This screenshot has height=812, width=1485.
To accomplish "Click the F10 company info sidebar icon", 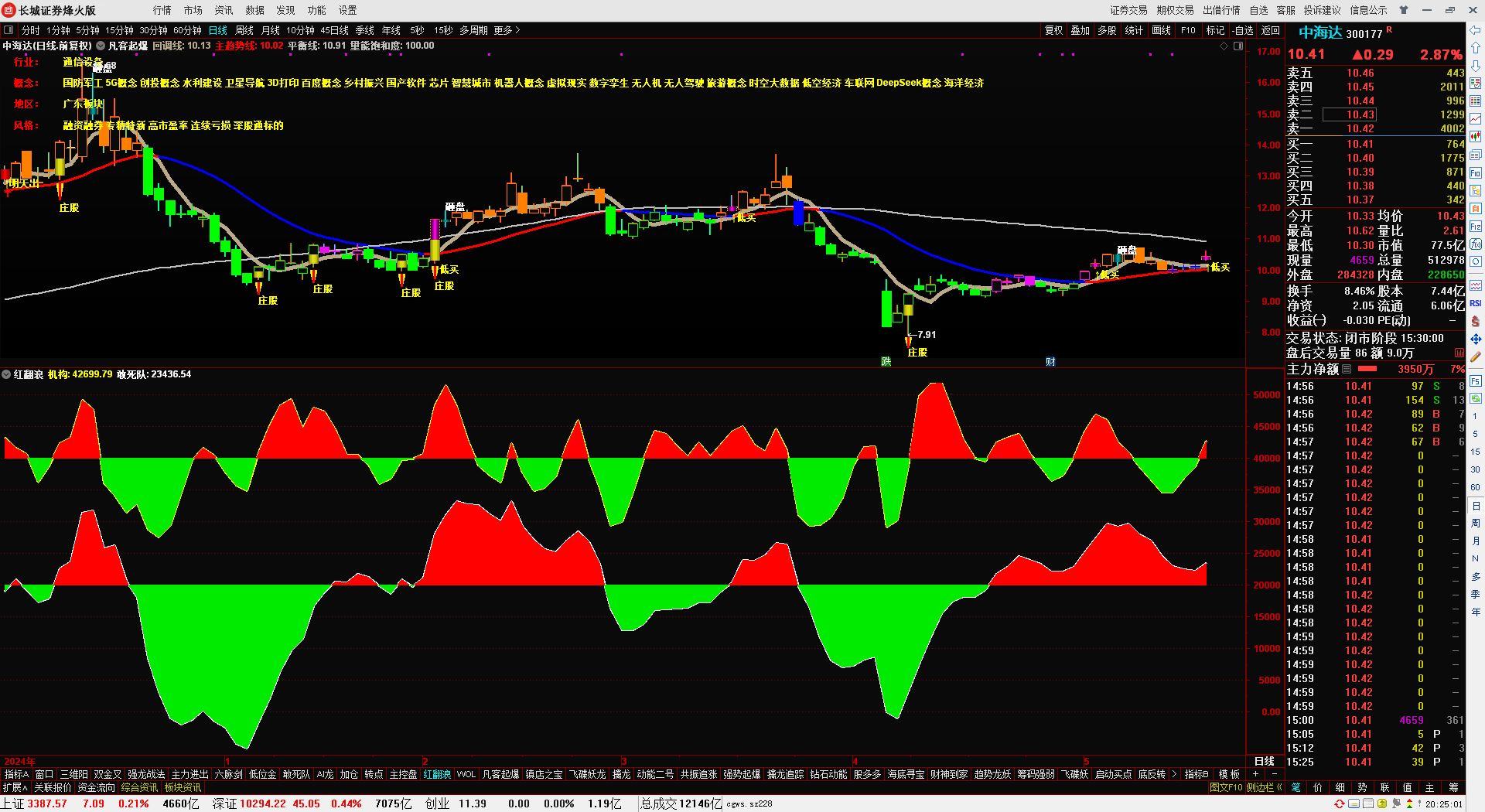I will point(1476,172).
